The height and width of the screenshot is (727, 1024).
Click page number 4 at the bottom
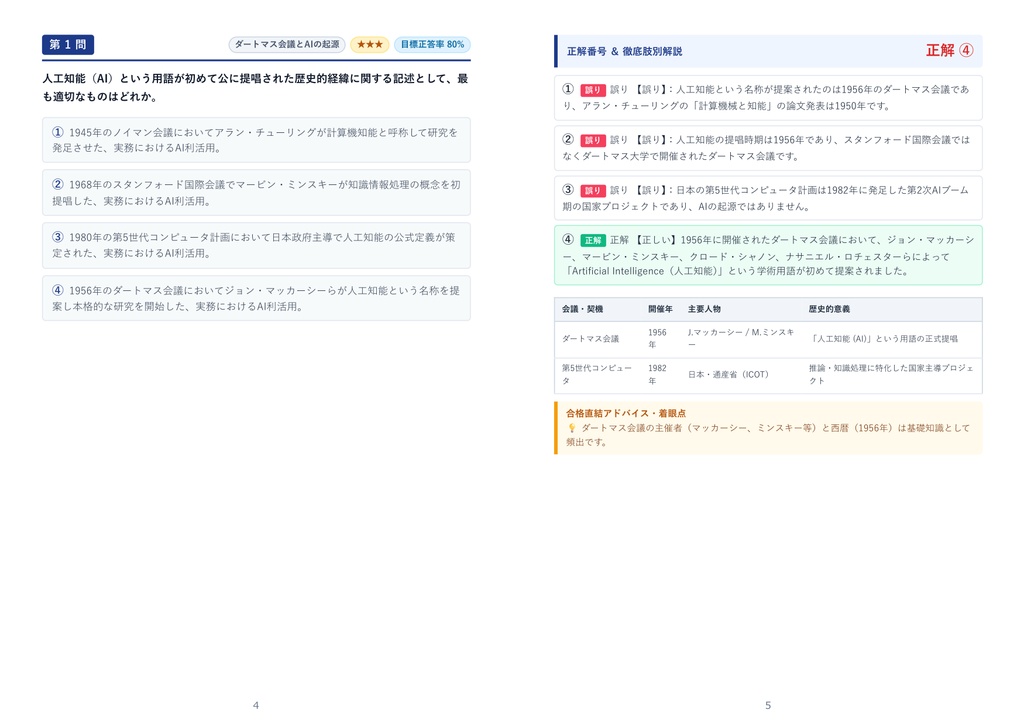coord(256,705)
